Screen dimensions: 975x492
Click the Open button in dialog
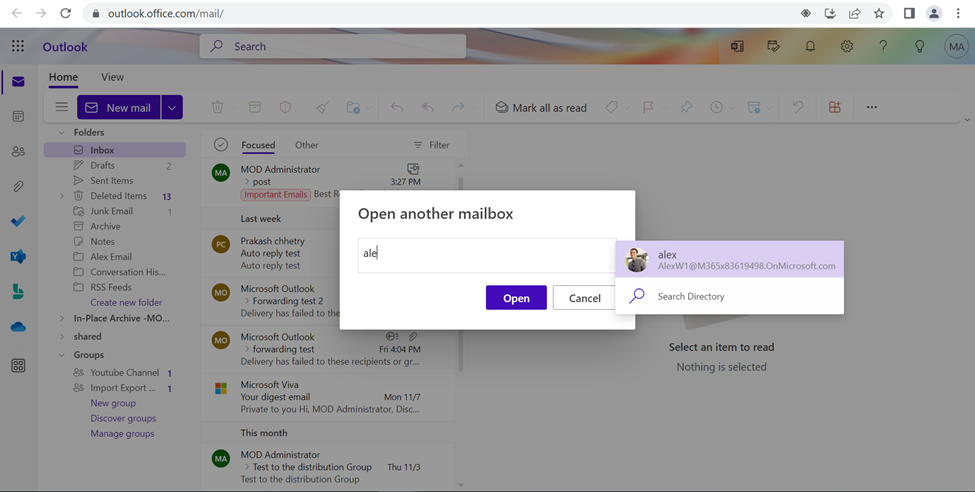coord(516,298)
